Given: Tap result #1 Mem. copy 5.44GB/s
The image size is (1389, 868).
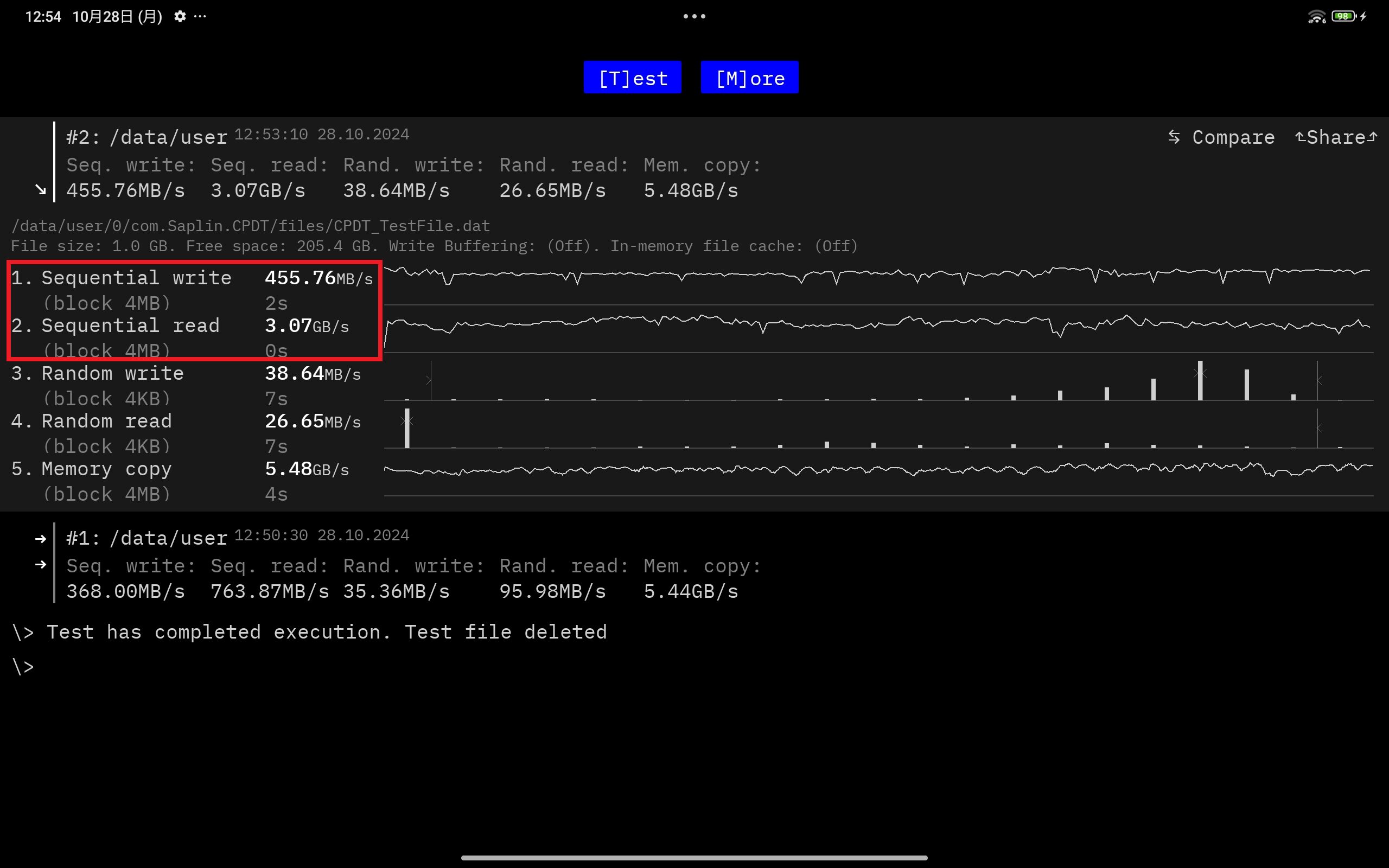Looking at the screenshot, I should (691, 591).
